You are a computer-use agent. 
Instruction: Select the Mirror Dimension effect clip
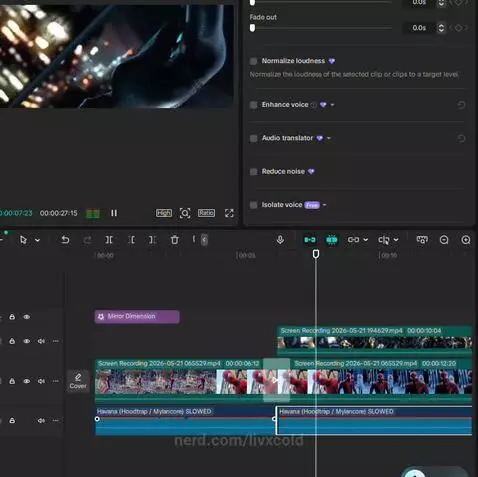[x=137, y=317]
